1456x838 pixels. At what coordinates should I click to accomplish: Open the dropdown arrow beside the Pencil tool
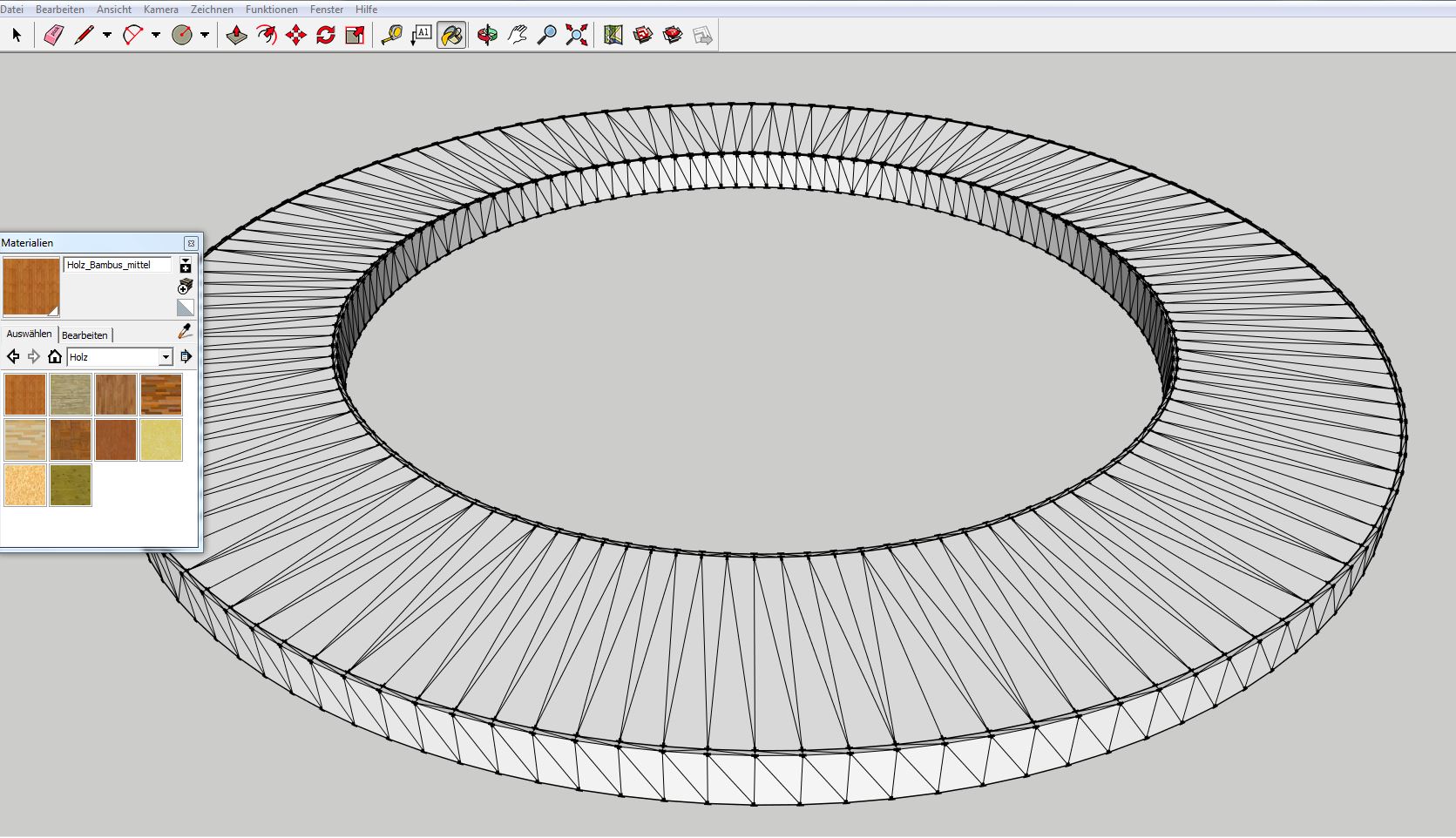tap(107, 36)
